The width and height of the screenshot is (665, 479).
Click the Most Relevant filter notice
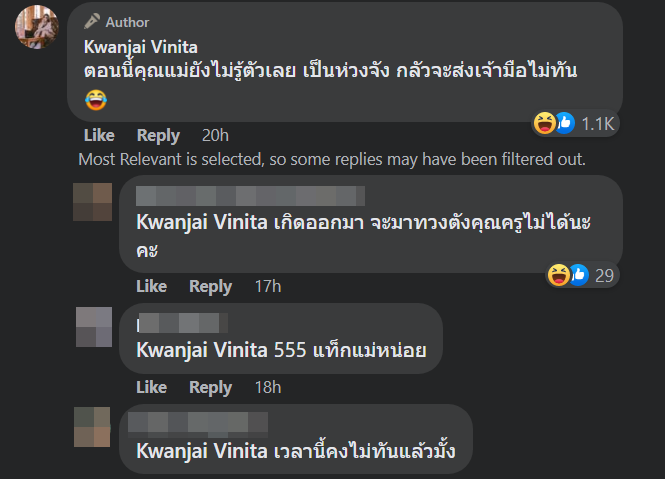click(331, 159)
